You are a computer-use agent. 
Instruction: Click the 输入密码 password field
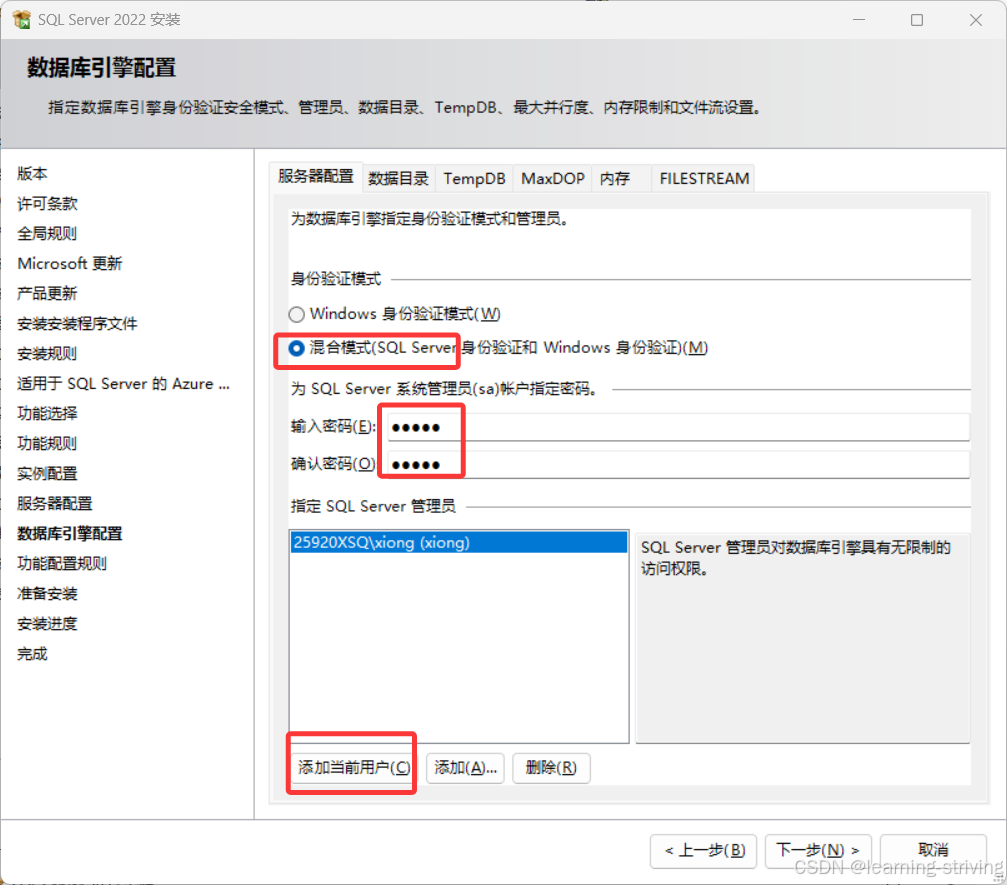point(678,427)
